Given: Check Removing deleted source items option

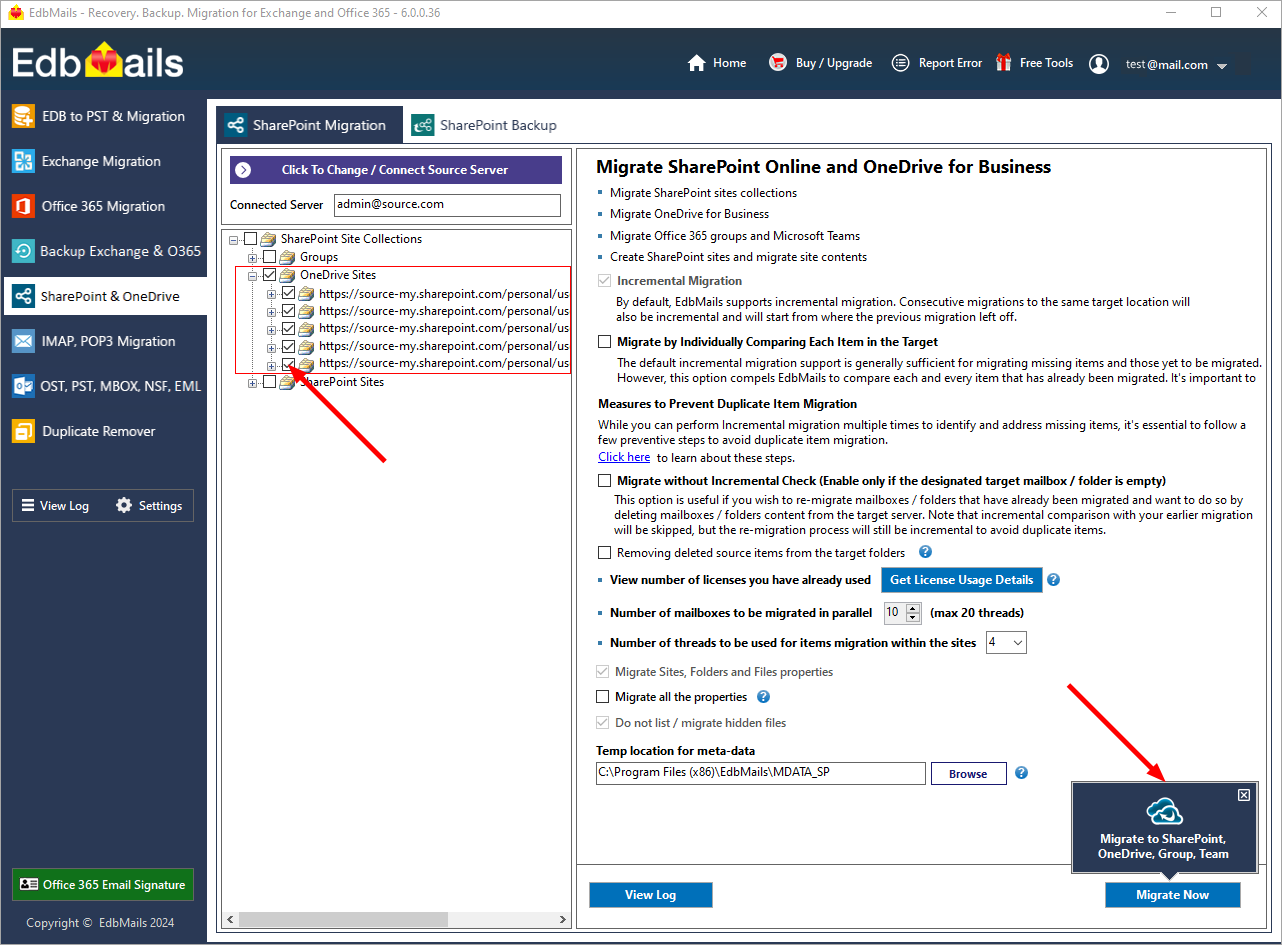Looking at the screenshot, I should coord(604,552).
